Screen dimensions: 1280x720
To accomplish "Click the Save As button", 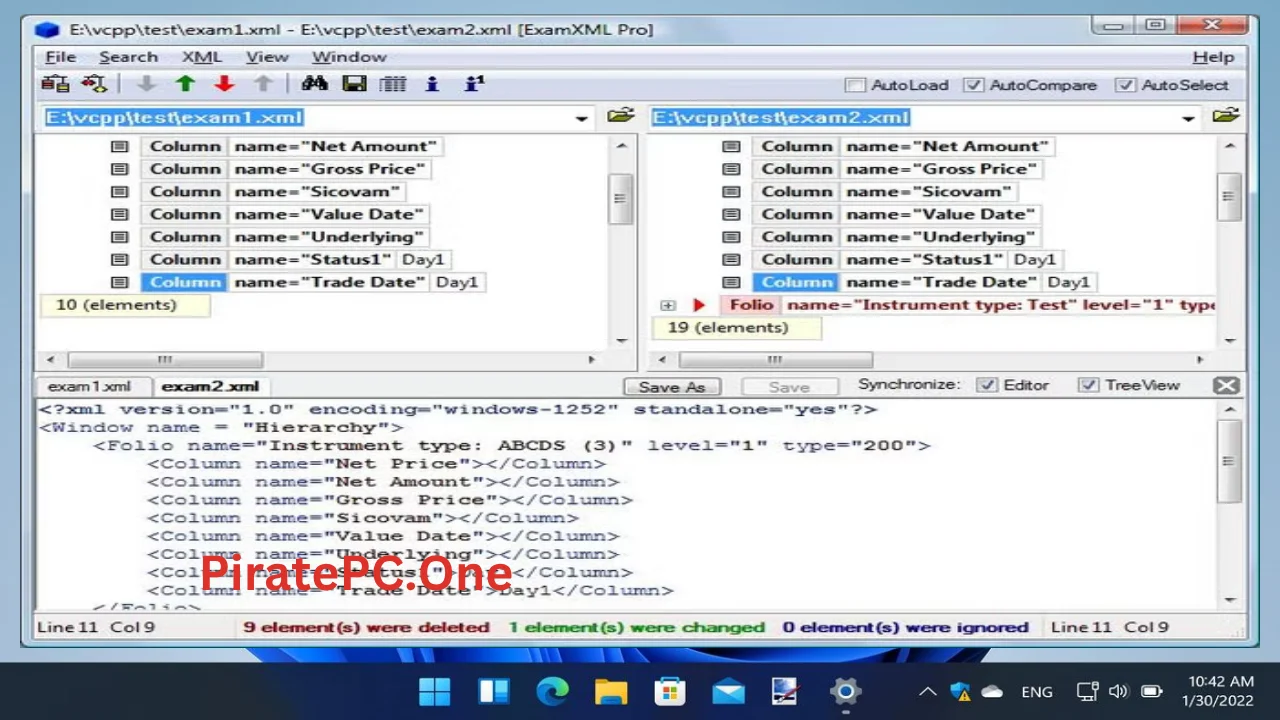I will pyautogui.click(x=672, y=386).
